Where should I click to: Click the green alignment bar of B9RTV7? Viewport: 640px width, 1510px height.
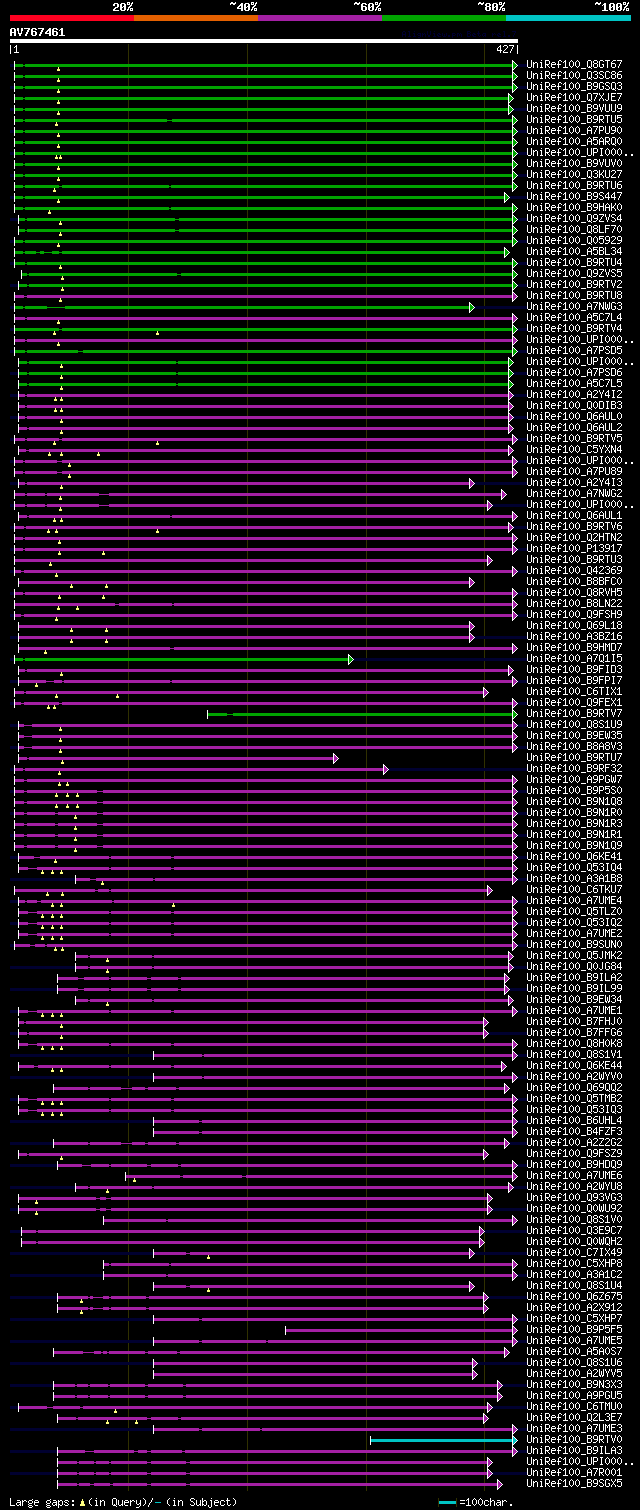(361, 714)
